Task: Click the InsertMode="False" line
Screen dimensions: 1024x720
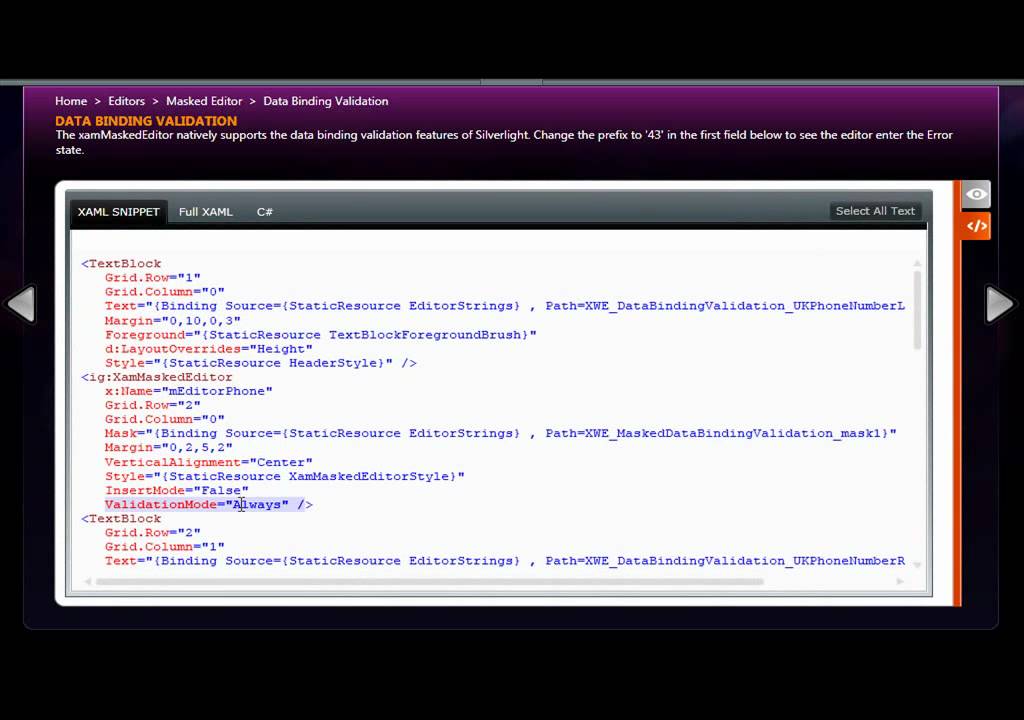Action: point(176,490)
